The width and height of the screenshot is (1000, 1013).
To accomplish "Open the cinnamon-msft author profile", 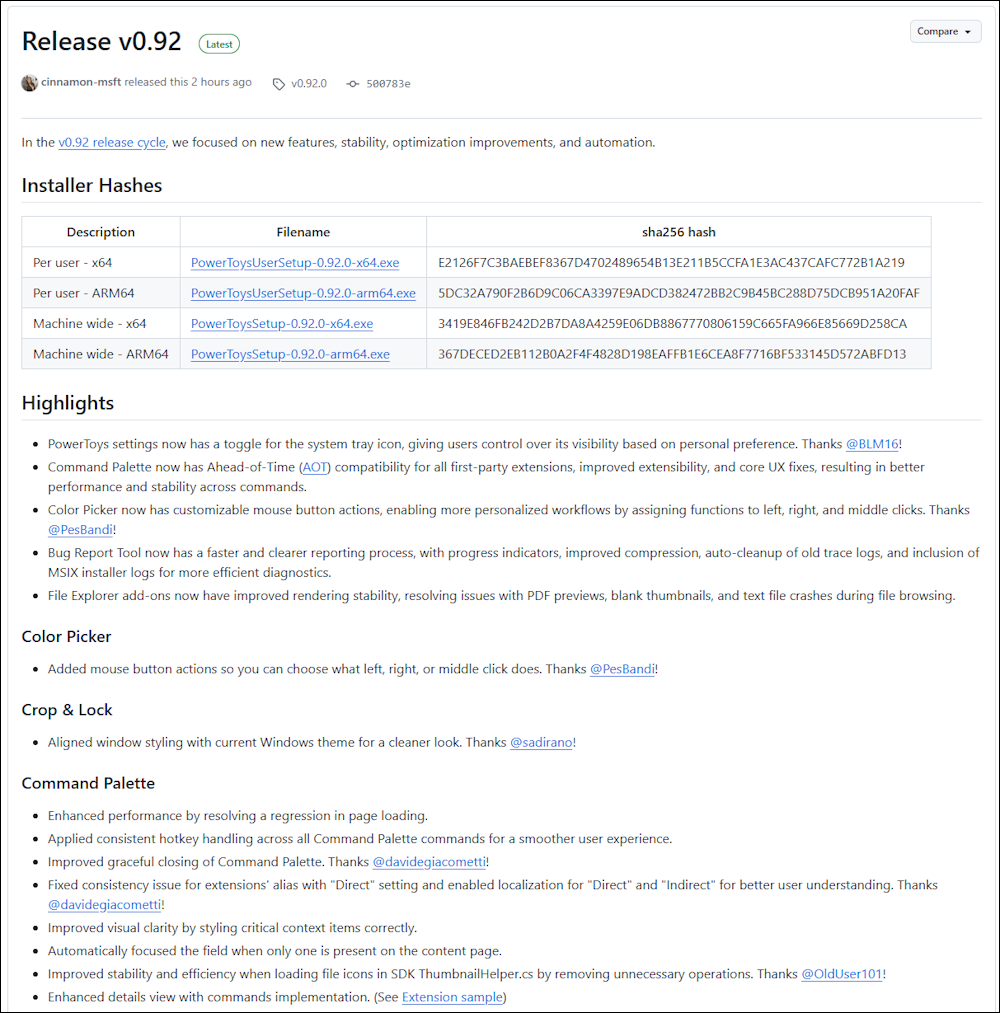I will pos(81,82).
